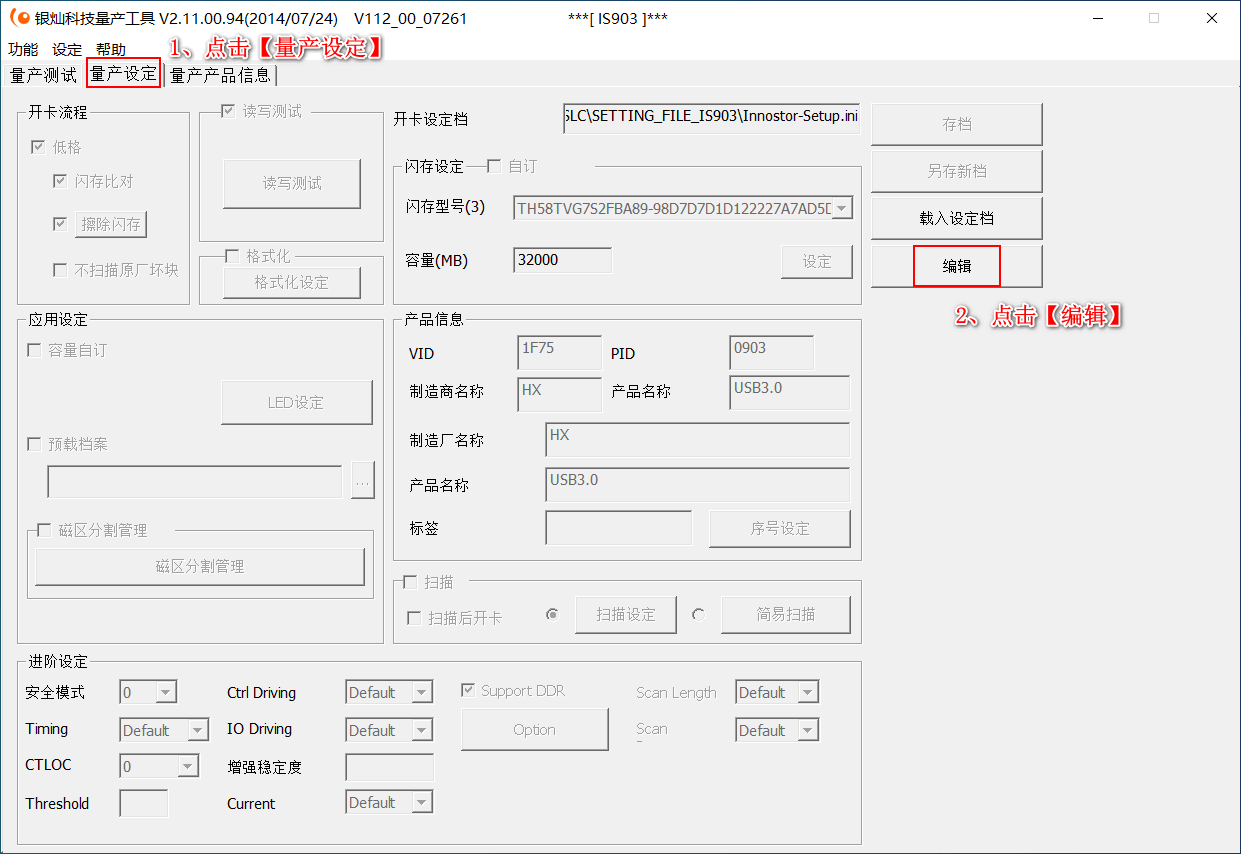Switch to the 量产产品信息 tab
Screen dimensions: 1241x854
coord(221,74)
